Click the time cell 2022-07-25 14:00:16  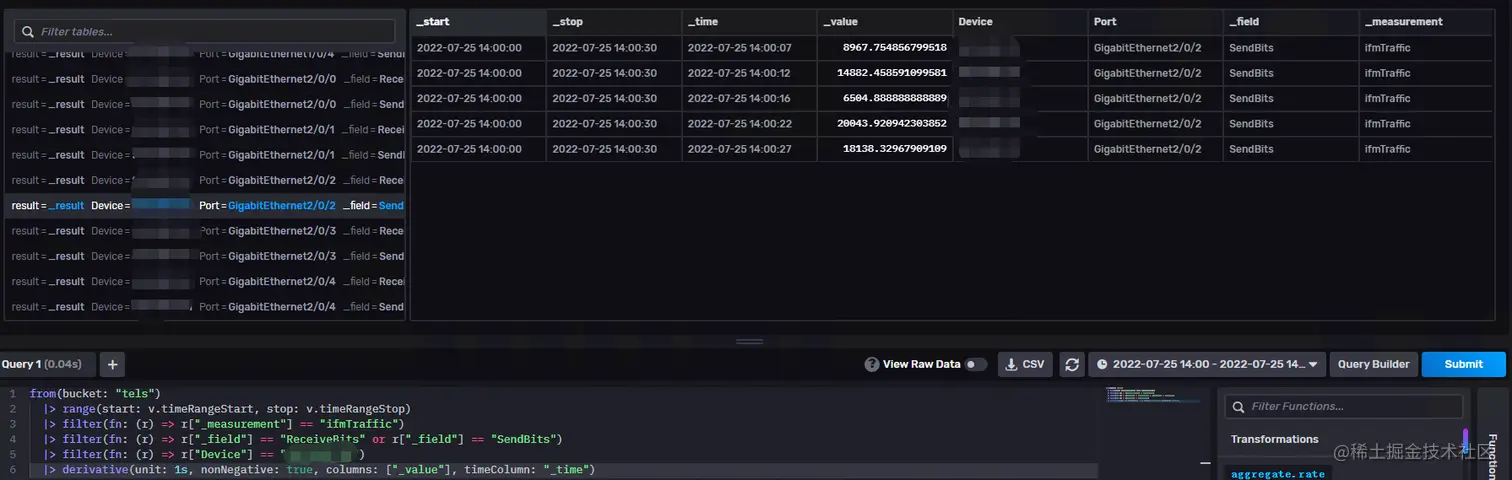pos(749,98)
